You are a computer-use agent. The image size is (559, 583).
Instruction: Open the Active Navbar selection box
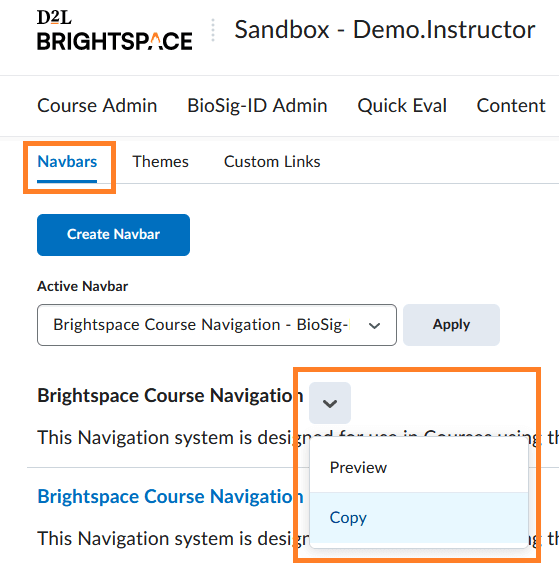(x=217, y=325)
